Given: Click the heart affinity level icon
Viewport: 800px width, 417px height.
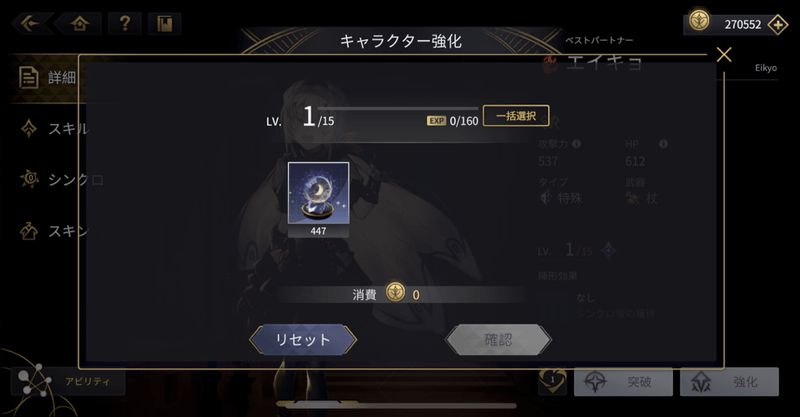Looking at the screenshot, I should click(x=552, y=381).
